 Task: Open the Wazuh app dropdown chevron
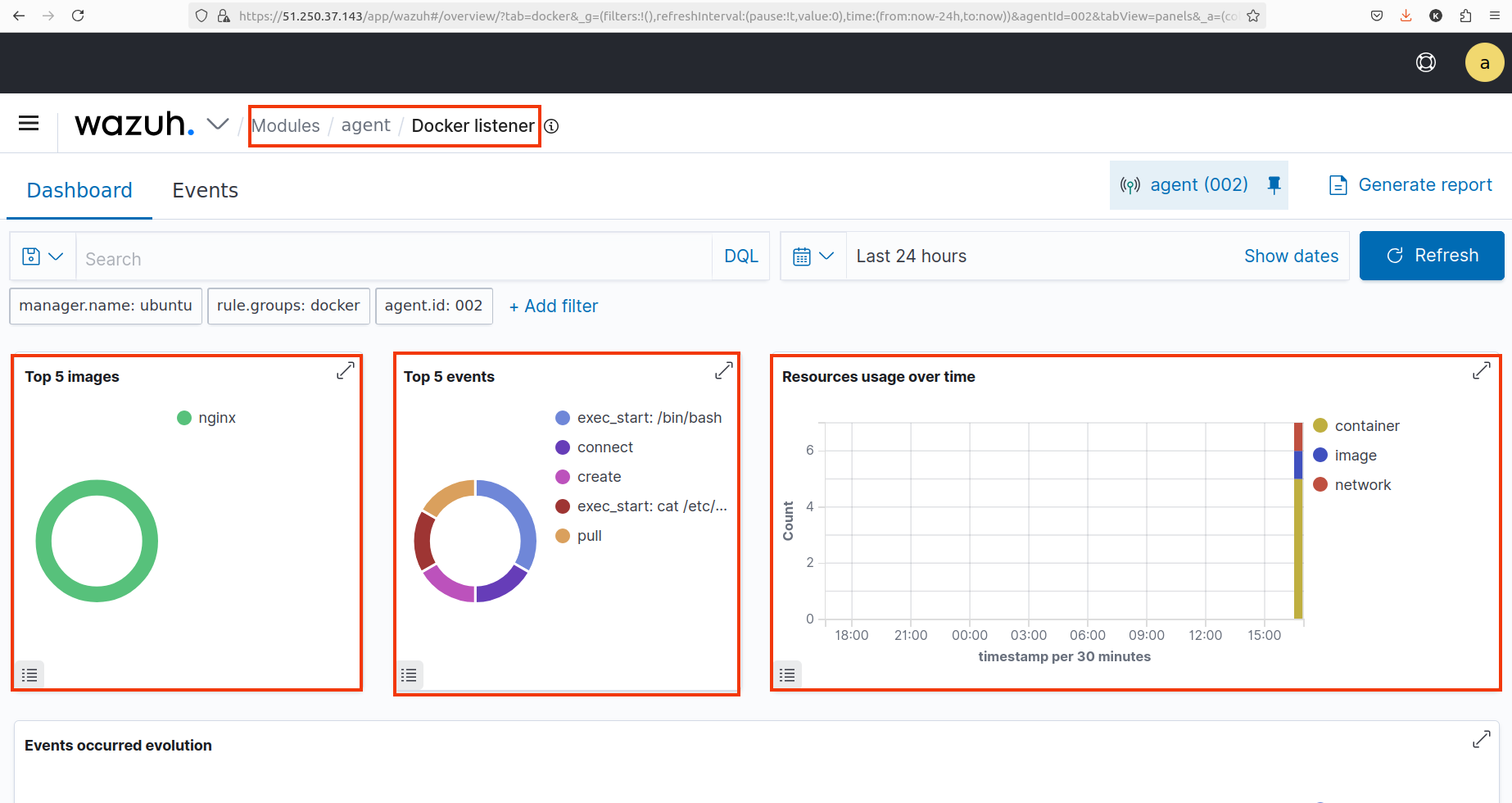(218, 124)
